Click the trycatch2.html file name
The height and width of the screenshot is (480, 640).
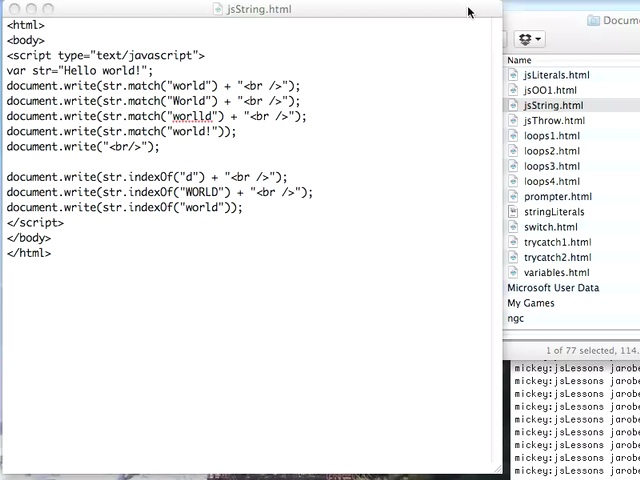tap(558, 258)
